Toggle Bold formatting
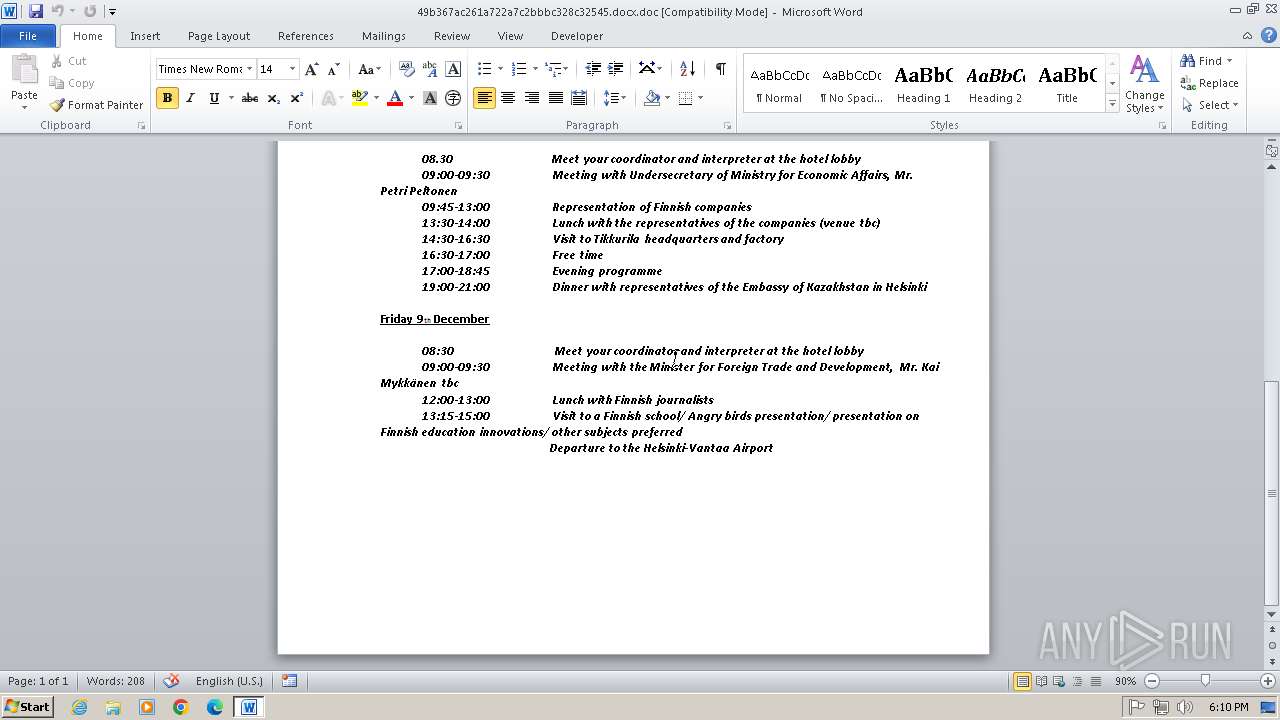 pyautogui.click(x=167, y=98)
